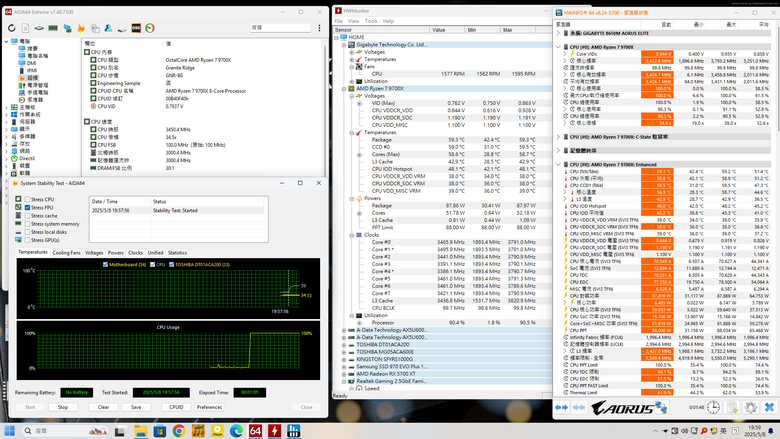This screenshot has width=780, height=439.
Task: Enable Stress system memory checkbox
Action: tap(27, 224)
